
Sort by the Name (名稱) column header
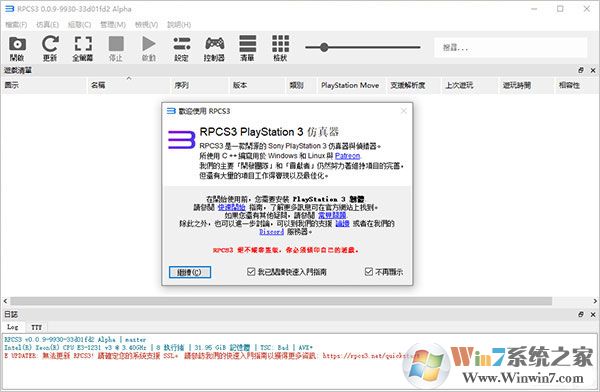tap(129, 85)
